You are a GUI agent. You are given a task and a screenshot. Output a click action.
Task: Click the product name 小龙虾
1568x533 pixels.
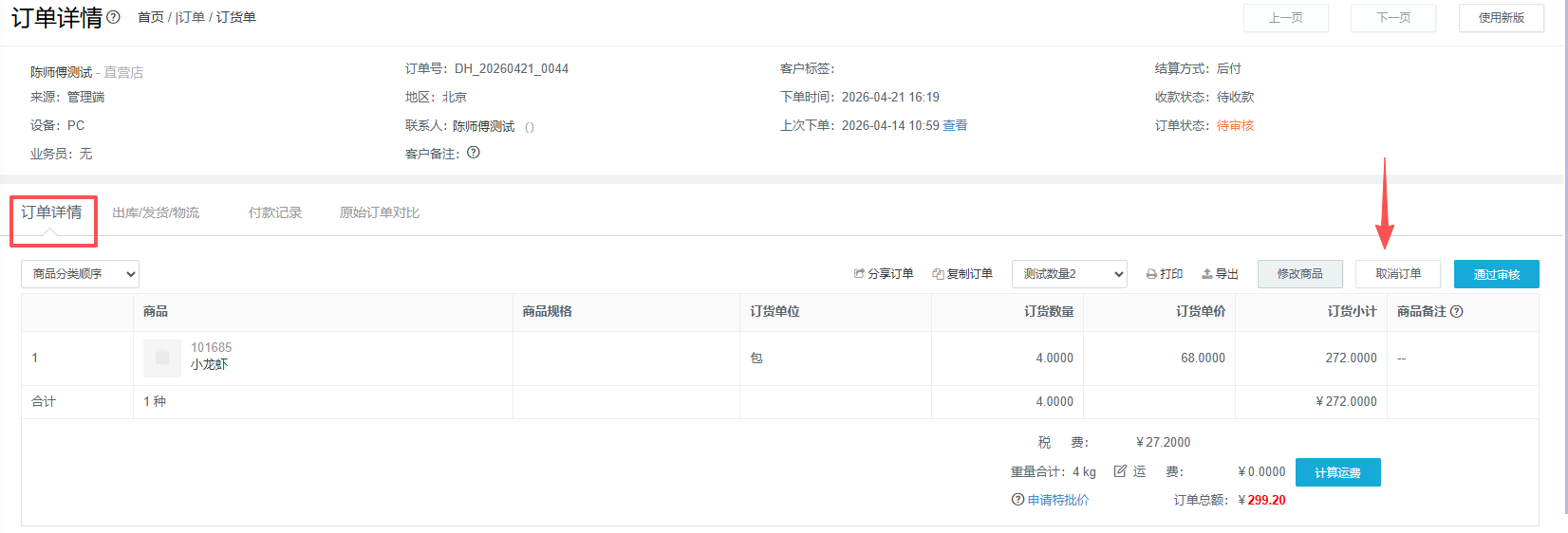click(x=209, y=364)
